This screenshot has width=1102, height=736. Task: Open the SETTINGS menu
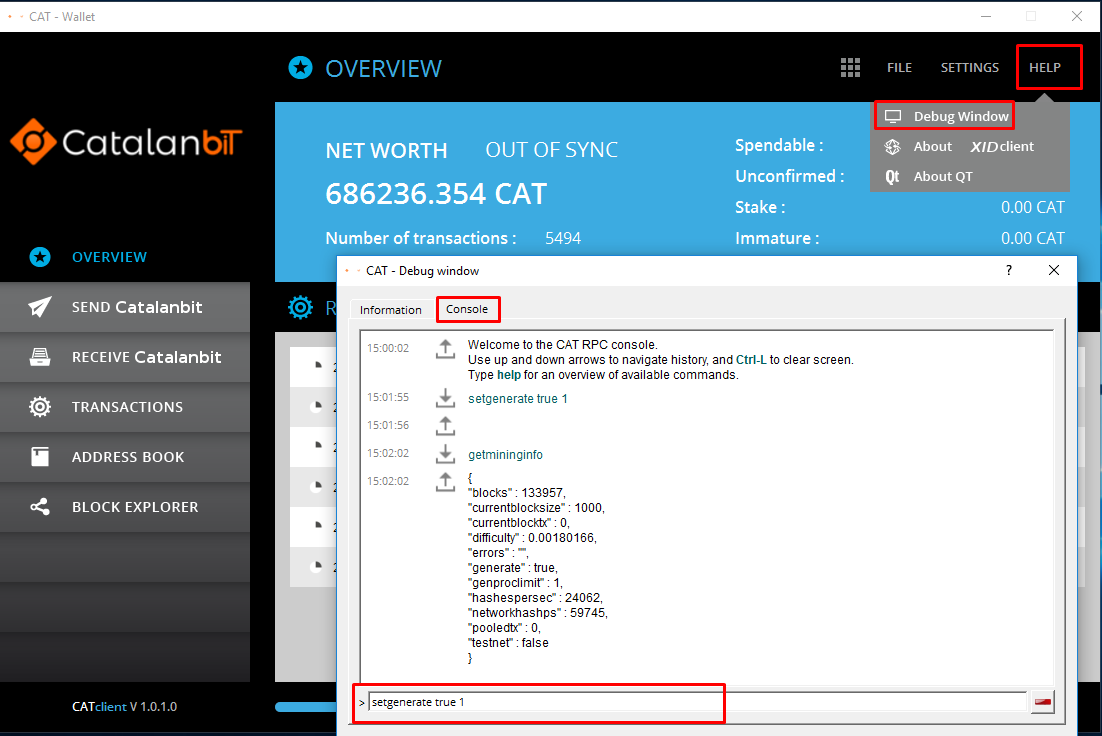click(969, 67)
